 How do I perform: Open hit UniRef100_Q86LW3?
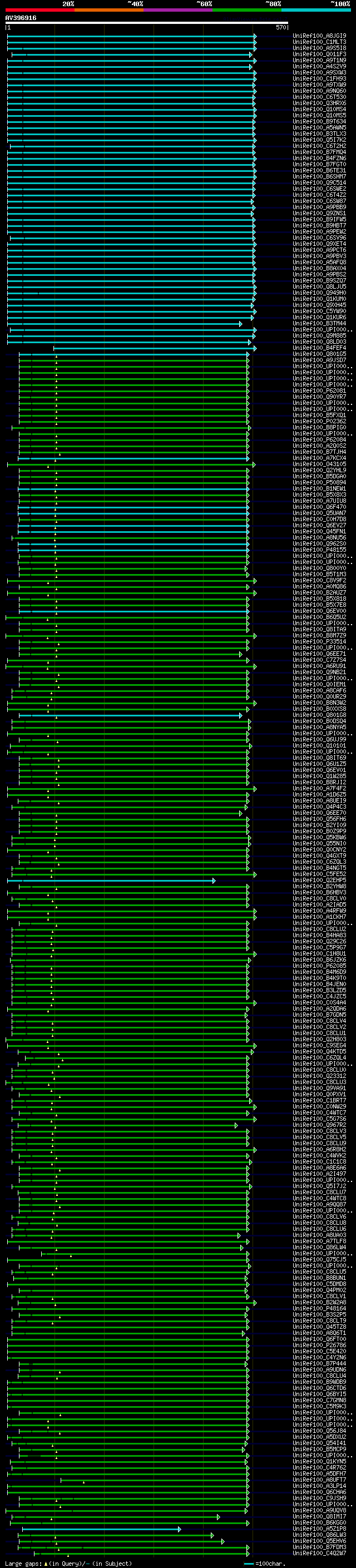319,1535
